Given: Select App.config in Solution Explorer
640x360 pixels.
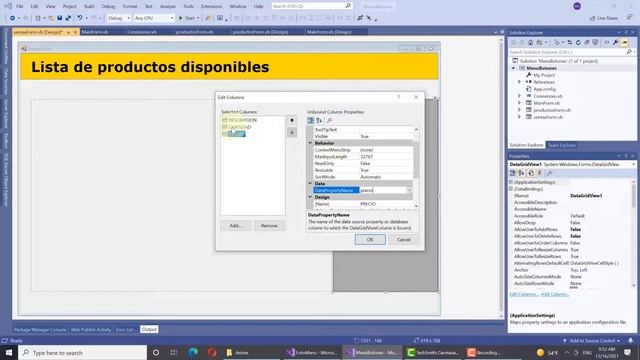Looking at the screenshot, I should click(544, 89).
